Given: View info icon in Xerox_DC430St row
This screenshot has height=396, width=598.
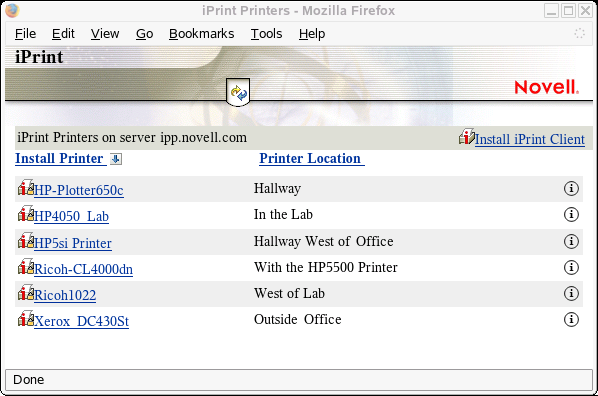Looking at the screenshot, I should click(571, 319).
